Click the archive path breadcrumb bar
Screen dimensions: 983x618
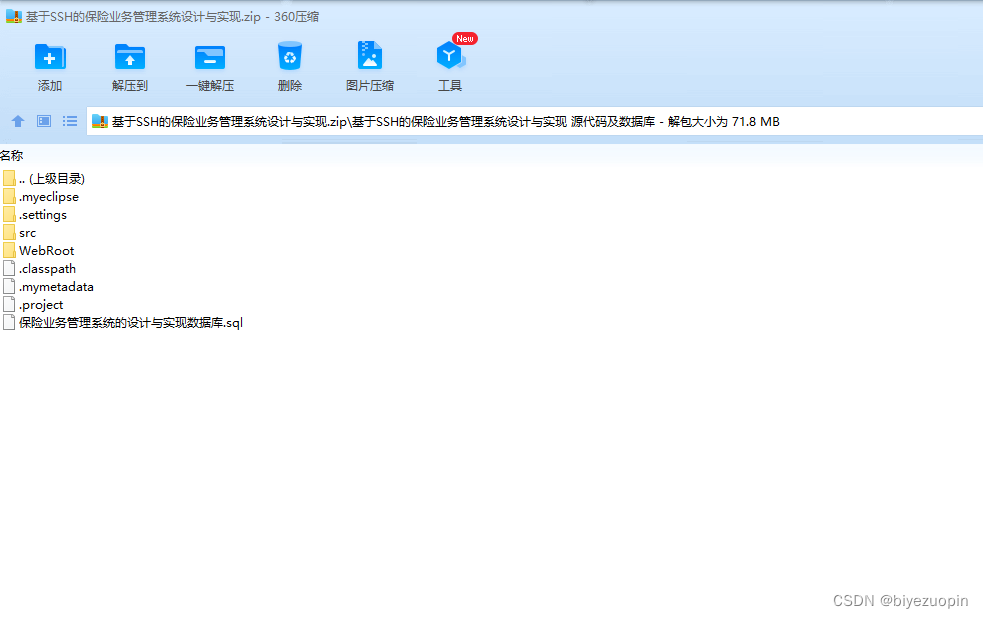click(x=400, y=121)
